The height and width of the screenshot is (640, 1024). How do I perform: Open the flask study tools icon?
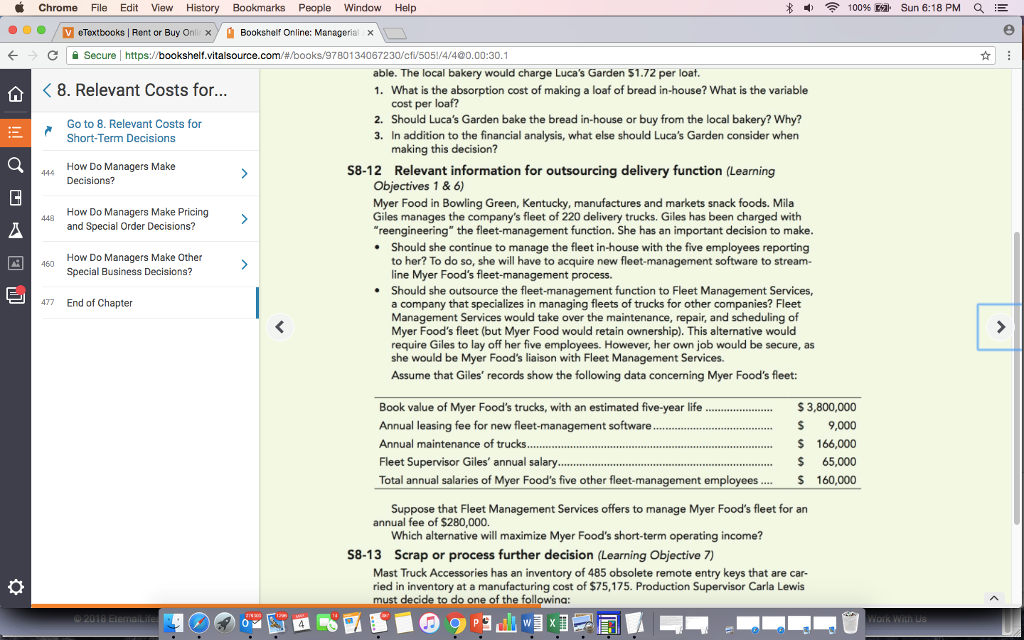pyautogui.click(x=15, y=231)
